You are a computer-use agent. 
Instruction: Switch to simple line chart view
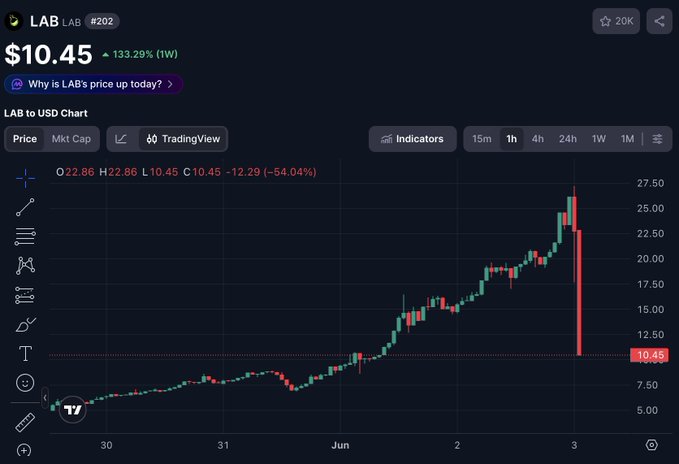pyautogui.click(x=121, y=139)
